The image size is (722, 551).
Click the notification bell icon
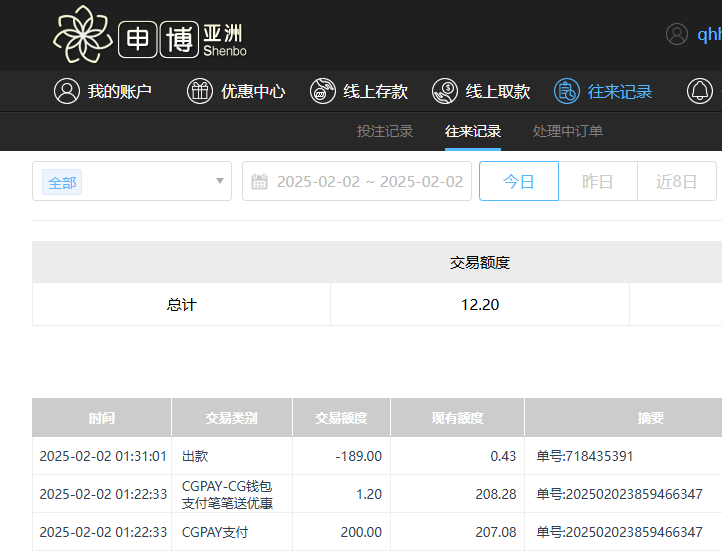coord(700,91)
